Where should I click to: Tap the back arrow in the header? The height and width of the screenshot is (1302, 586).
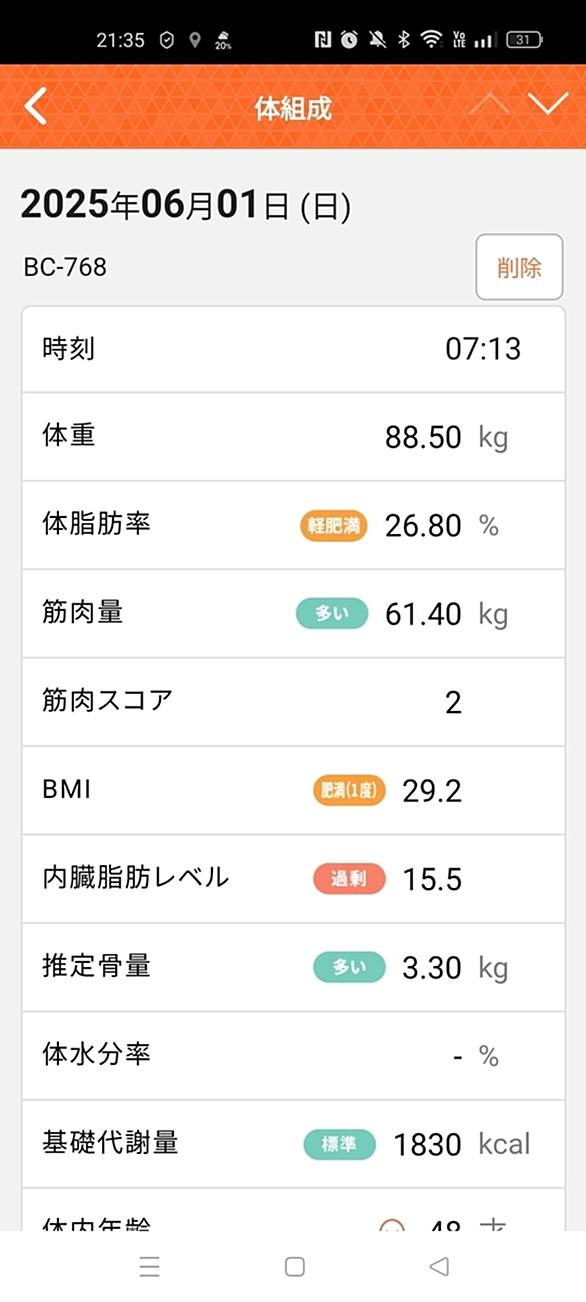tap(36, 107)
